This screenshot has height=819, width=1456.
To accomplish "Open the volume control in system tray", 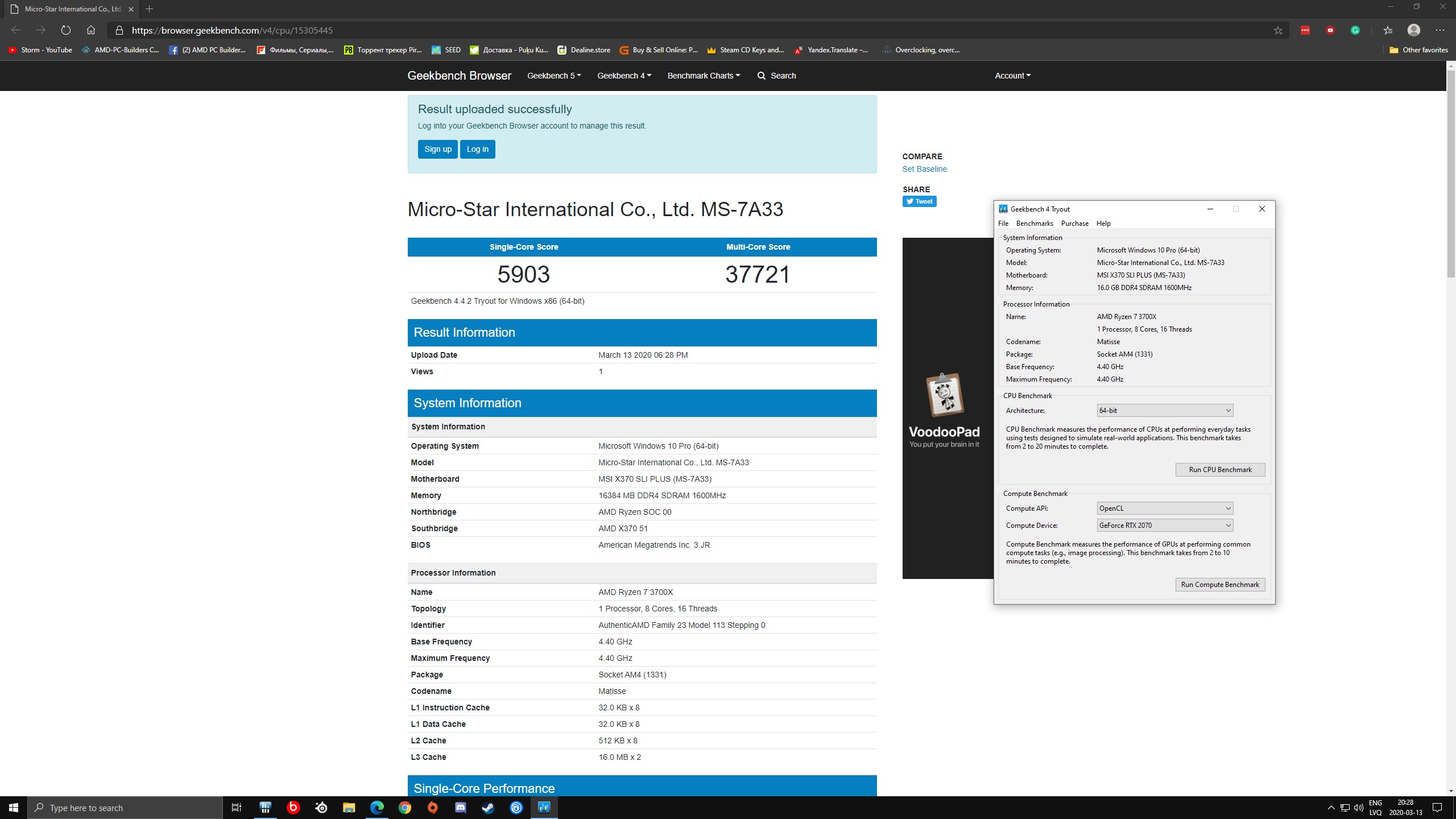I will (1359, 808).
